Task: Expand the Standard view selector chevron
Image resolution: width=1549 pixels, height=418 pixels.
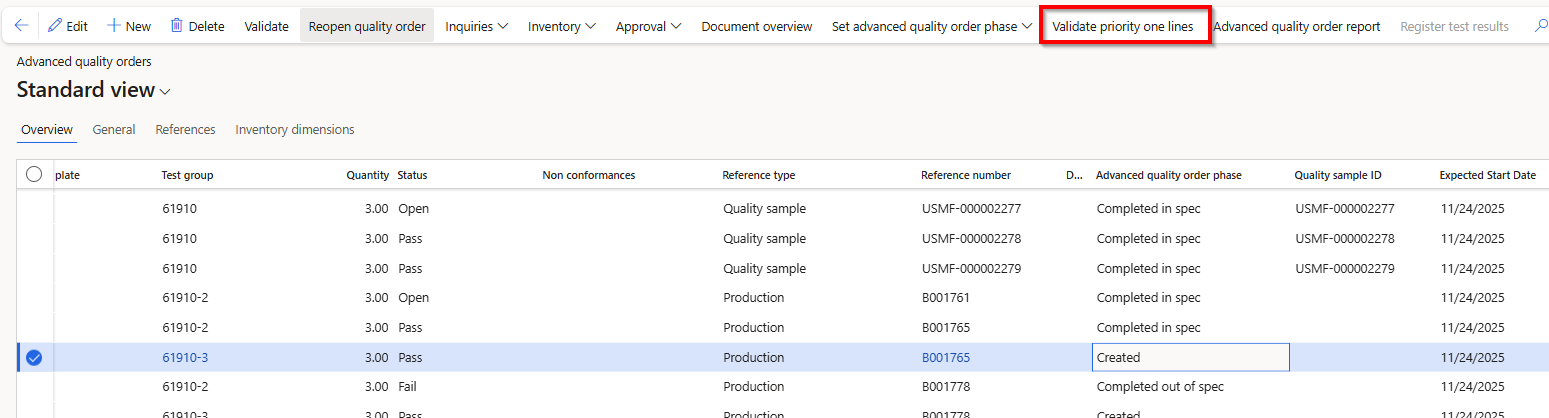Action: pos(165,92)
